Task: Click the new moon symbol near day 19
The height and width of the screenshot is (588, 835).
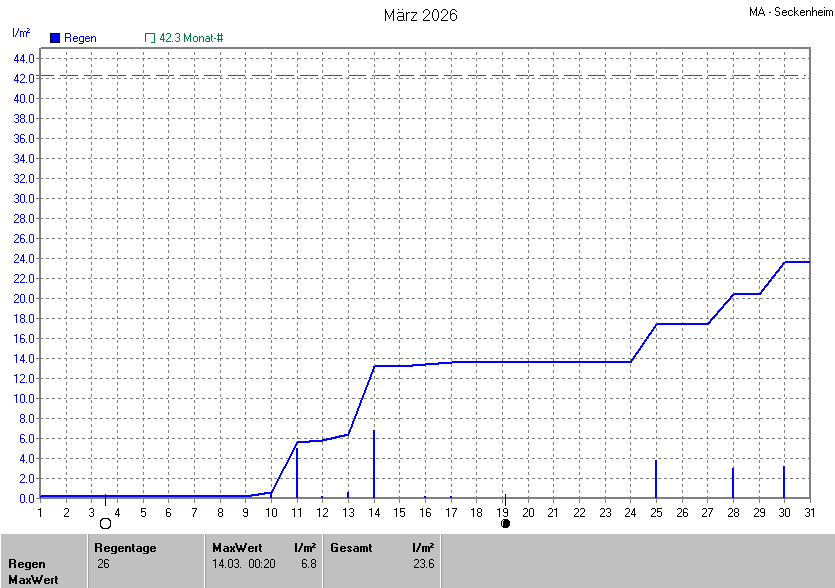Action: (505, 523)
